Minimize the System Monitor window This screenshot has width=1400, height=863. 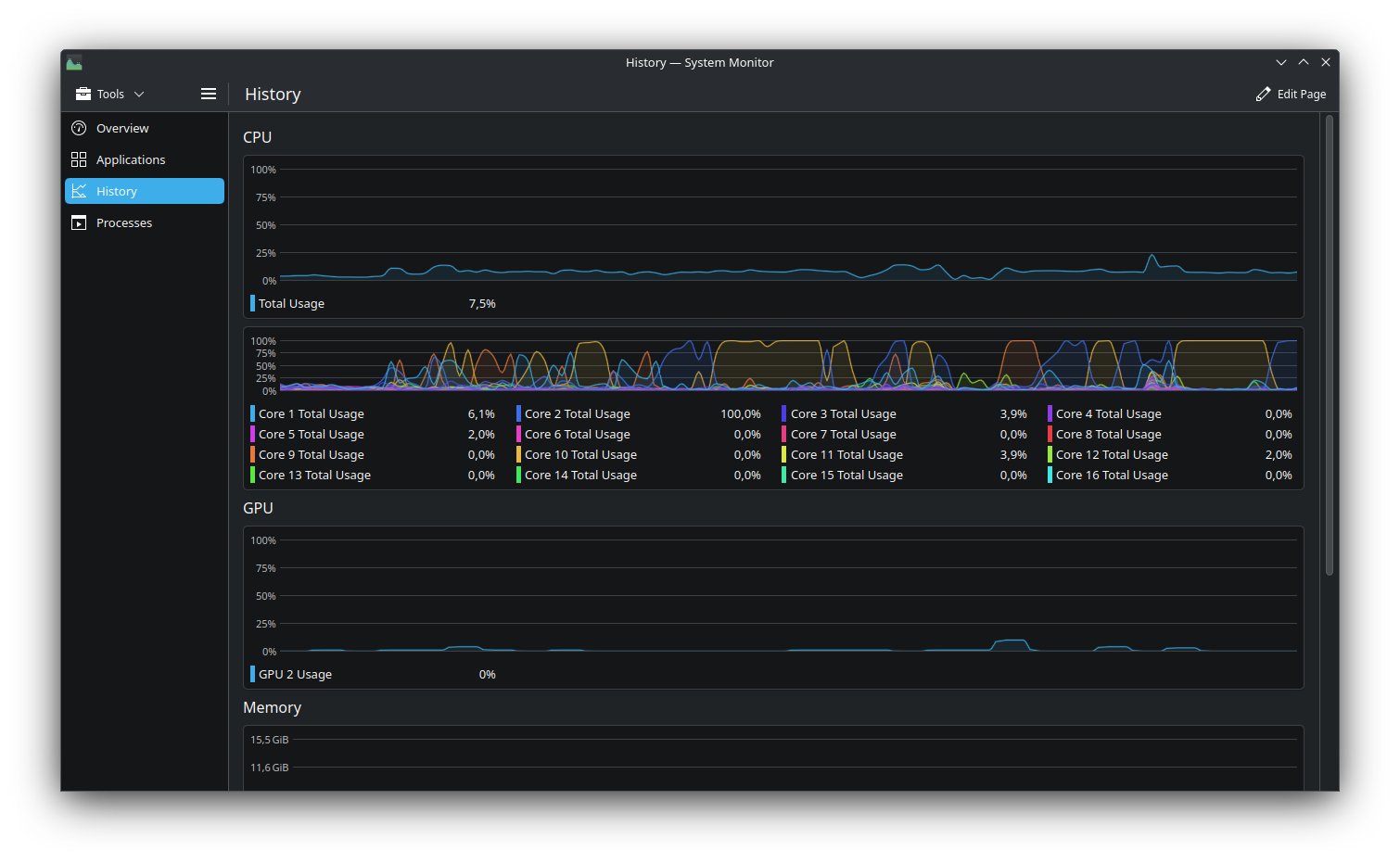point(1281,63)
